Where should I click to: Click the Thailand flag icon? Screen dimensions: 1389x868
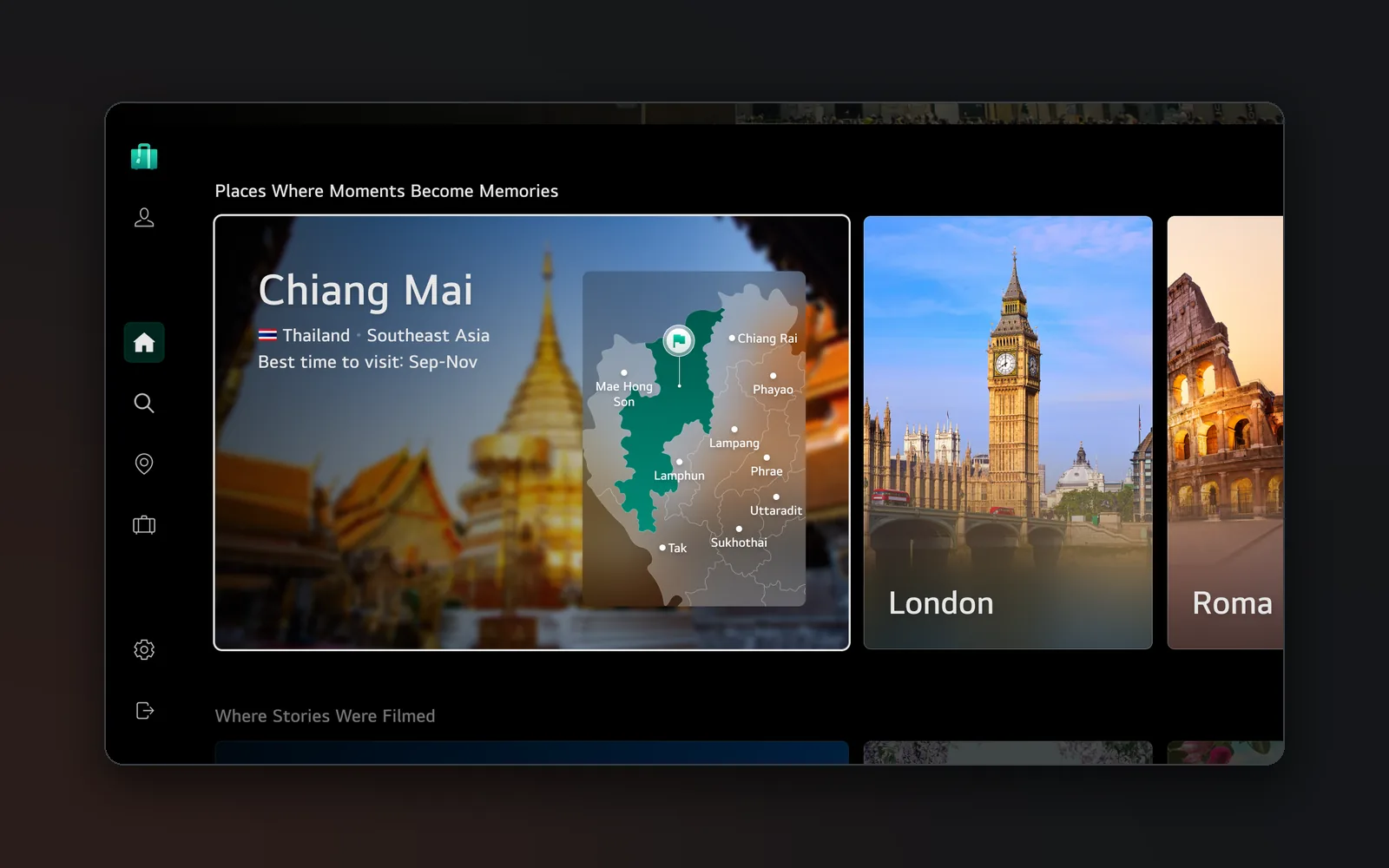coord(267,335)
